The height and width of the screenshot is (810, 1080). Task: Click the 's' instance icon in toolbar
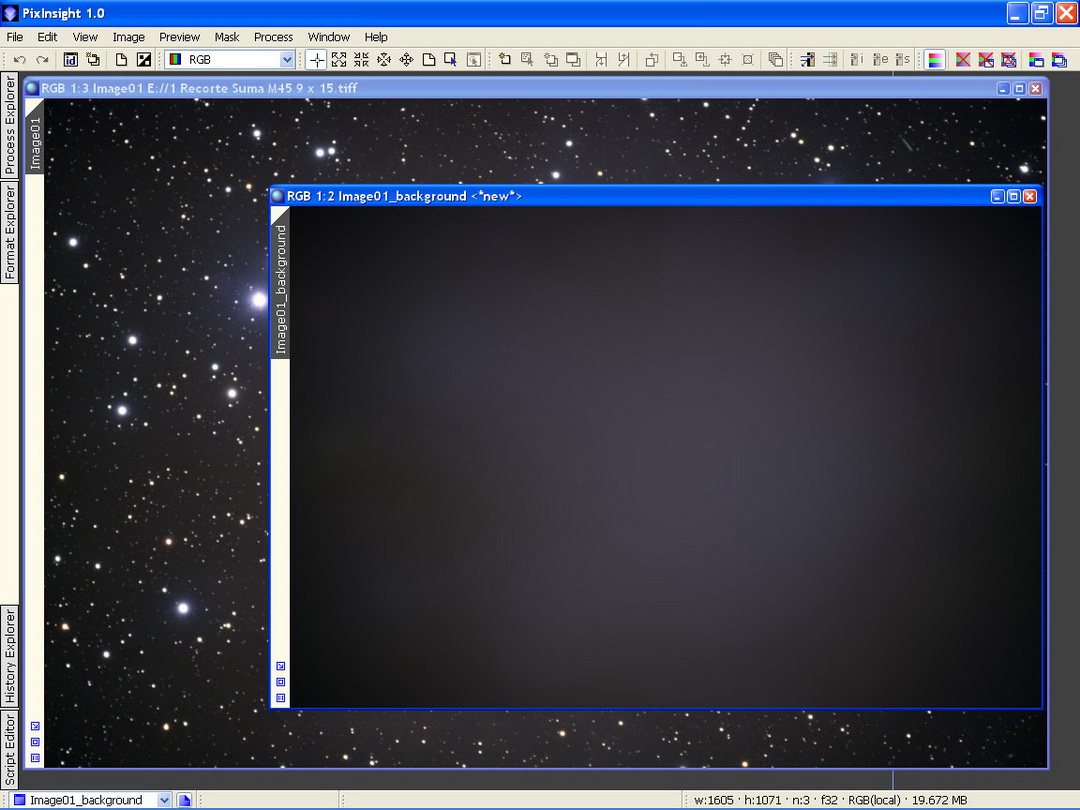tap(902, 60)
